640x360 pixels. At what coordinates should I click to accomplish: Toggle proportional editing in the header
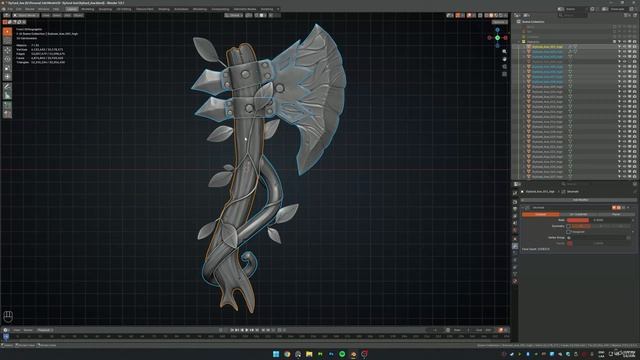[x=271, y=16]
